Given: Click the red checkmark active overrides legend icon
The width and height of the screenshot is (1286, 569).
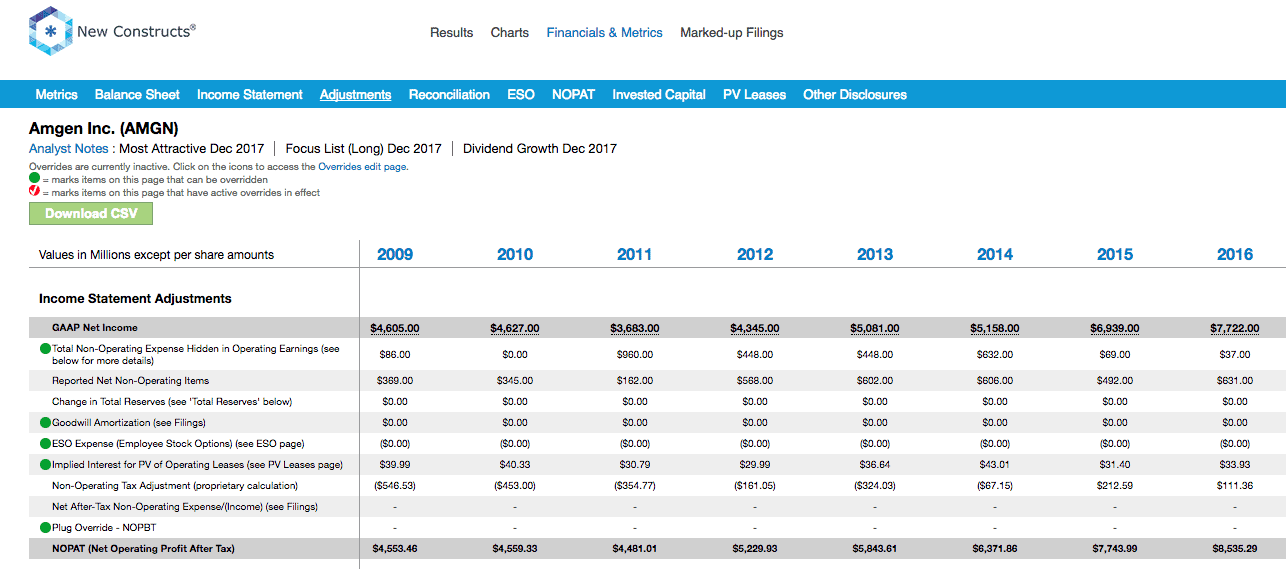Looking at the screenshot, I should click(x=34, y=191).
